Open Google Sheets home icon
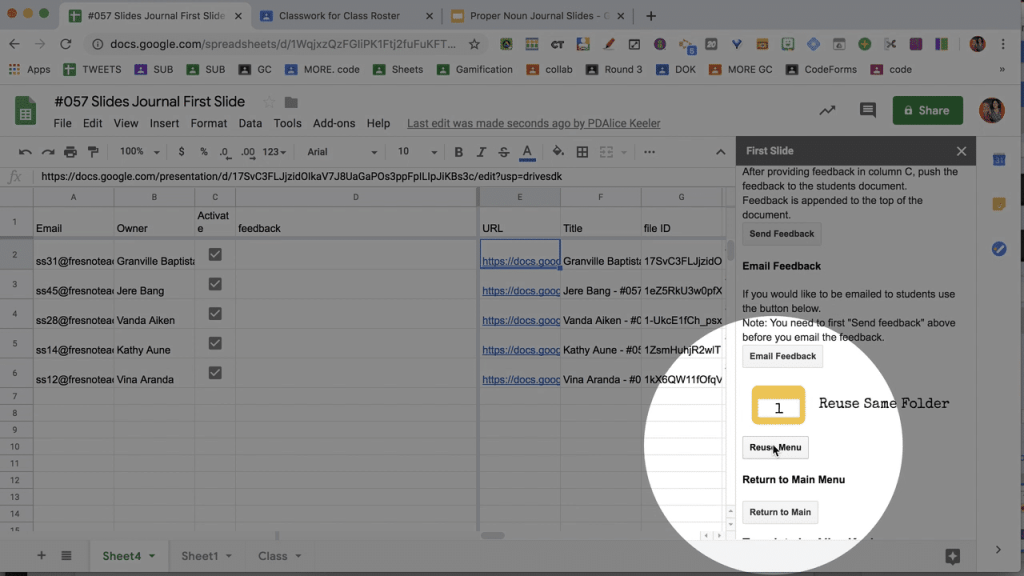The width and height of the screenshot is (1024, 576). tap(25, 110)
